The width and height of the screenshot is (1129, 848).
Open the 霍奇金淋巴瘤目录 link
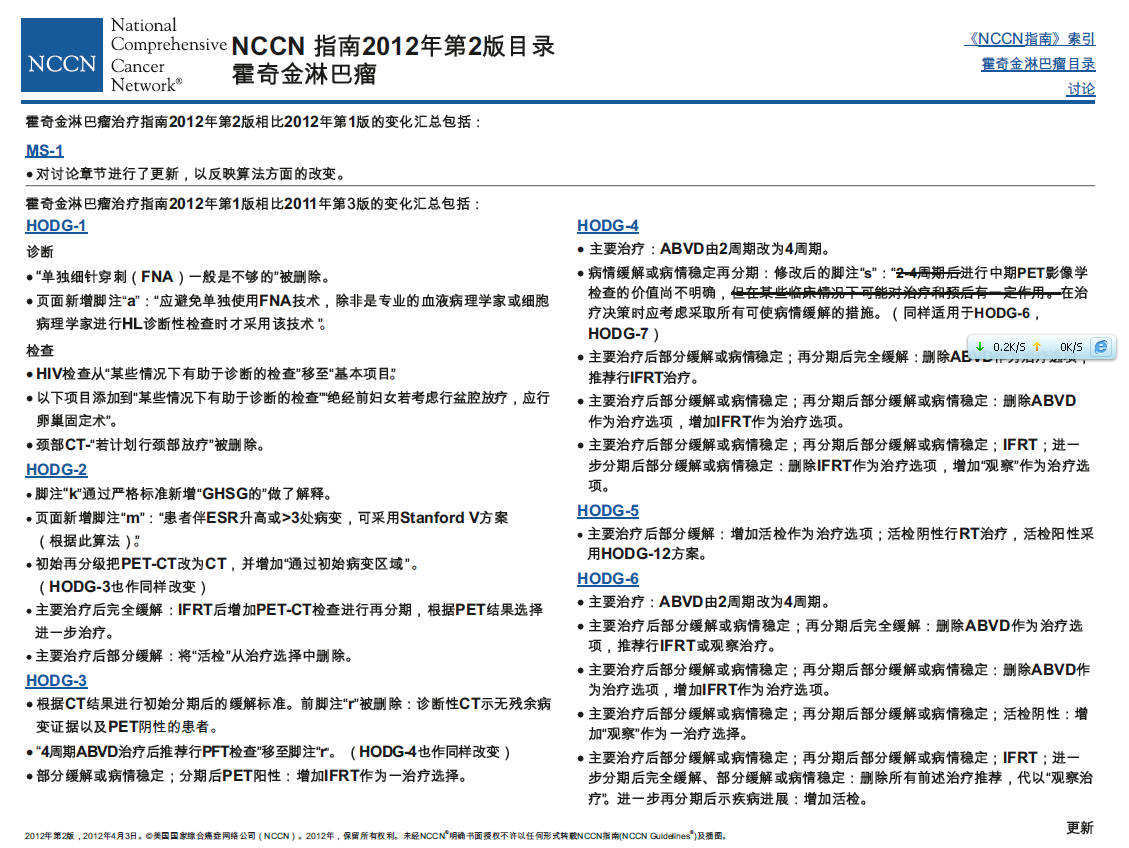[1038, 64]
